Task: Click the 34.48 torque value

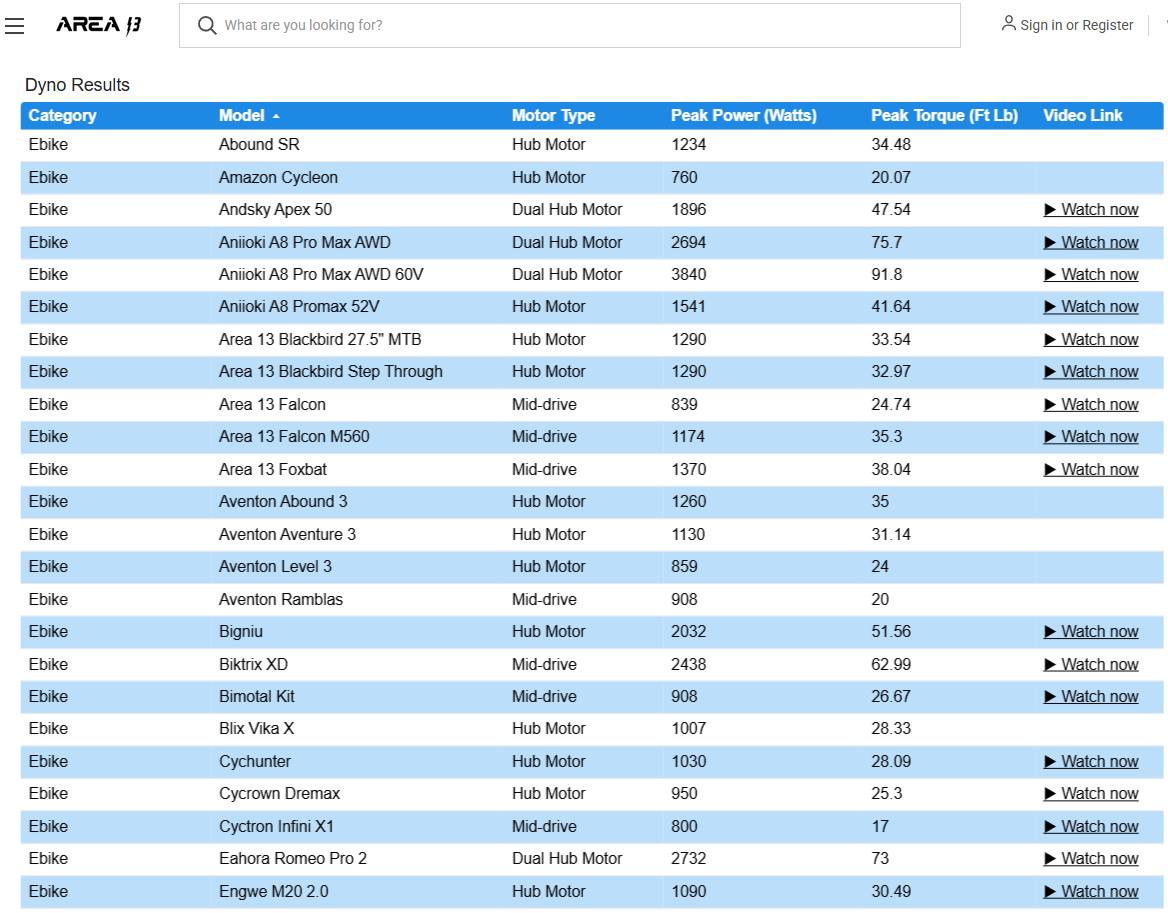Action: [x=891, y=144]
